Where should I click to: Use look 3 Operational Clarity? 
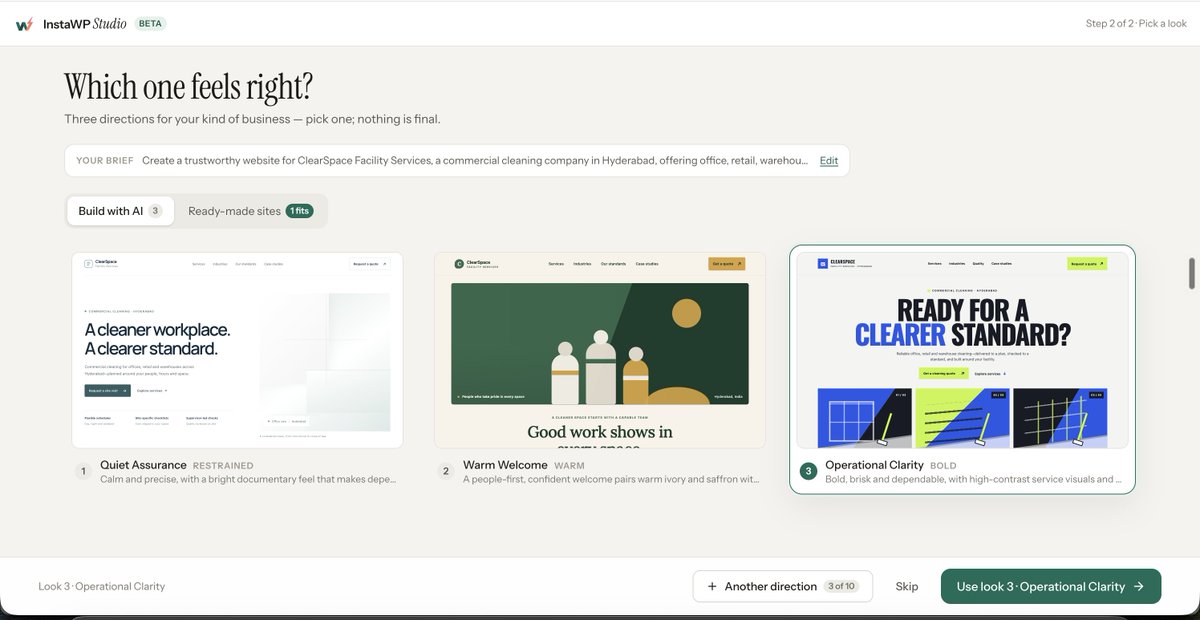[x=1051, y=586]
